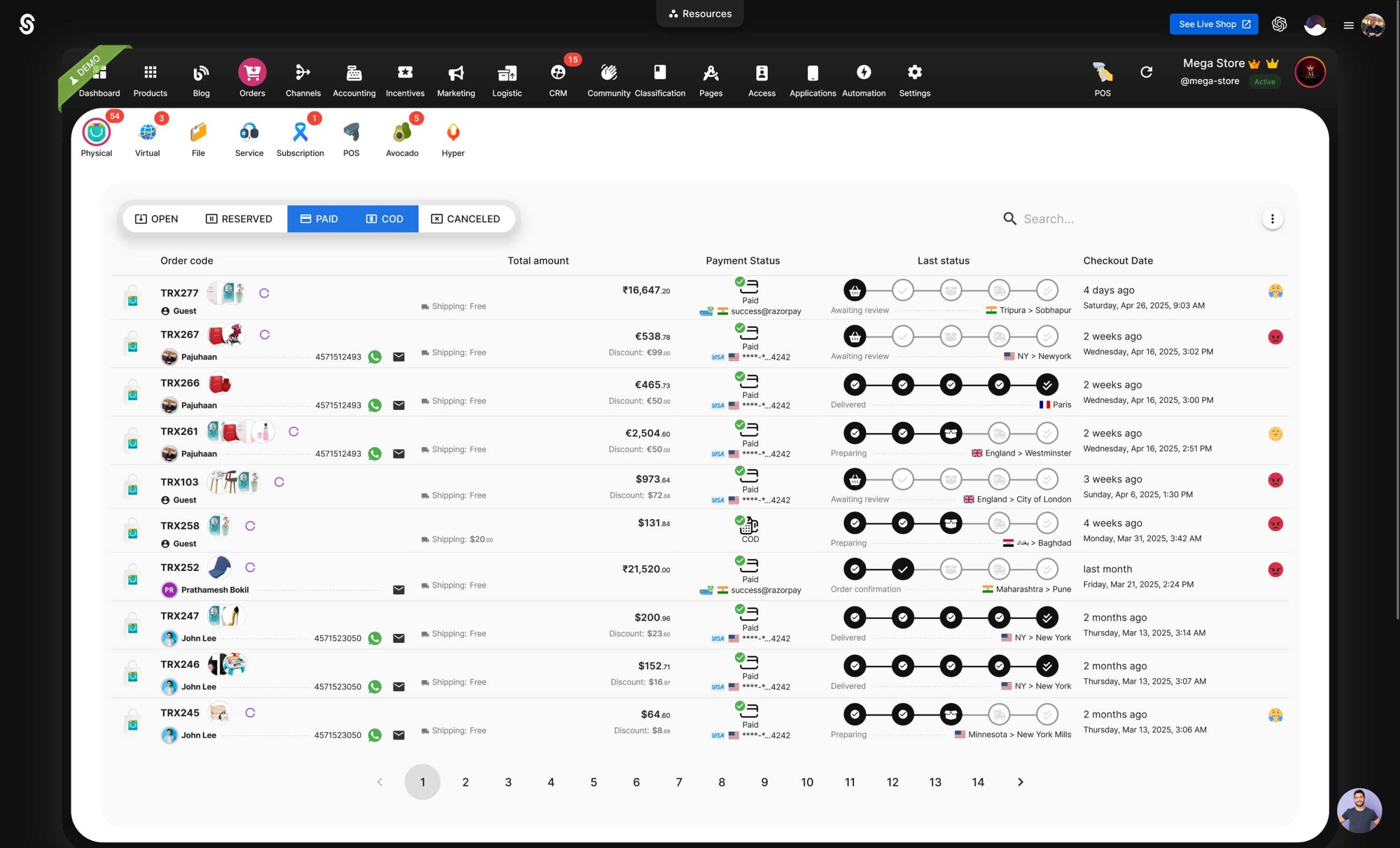Select POS orders sub-tab

coord(351,138)
